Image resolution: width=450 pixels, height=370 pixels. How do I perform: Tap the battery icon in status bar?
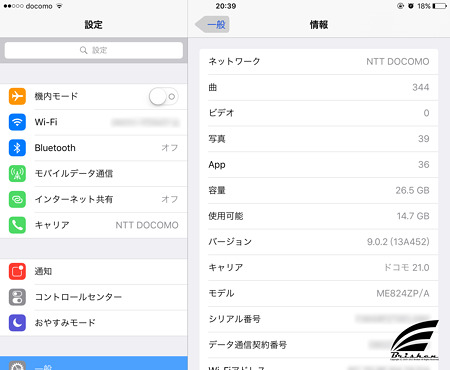point(440,6)
